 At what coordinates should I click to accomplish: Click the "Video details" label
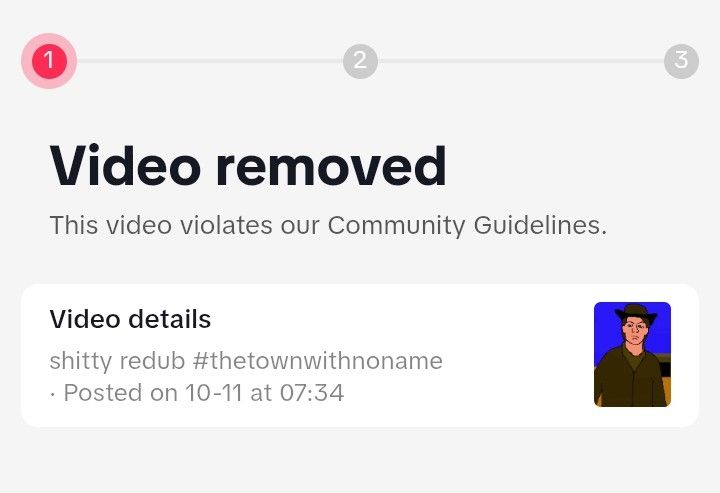[130, 319]
